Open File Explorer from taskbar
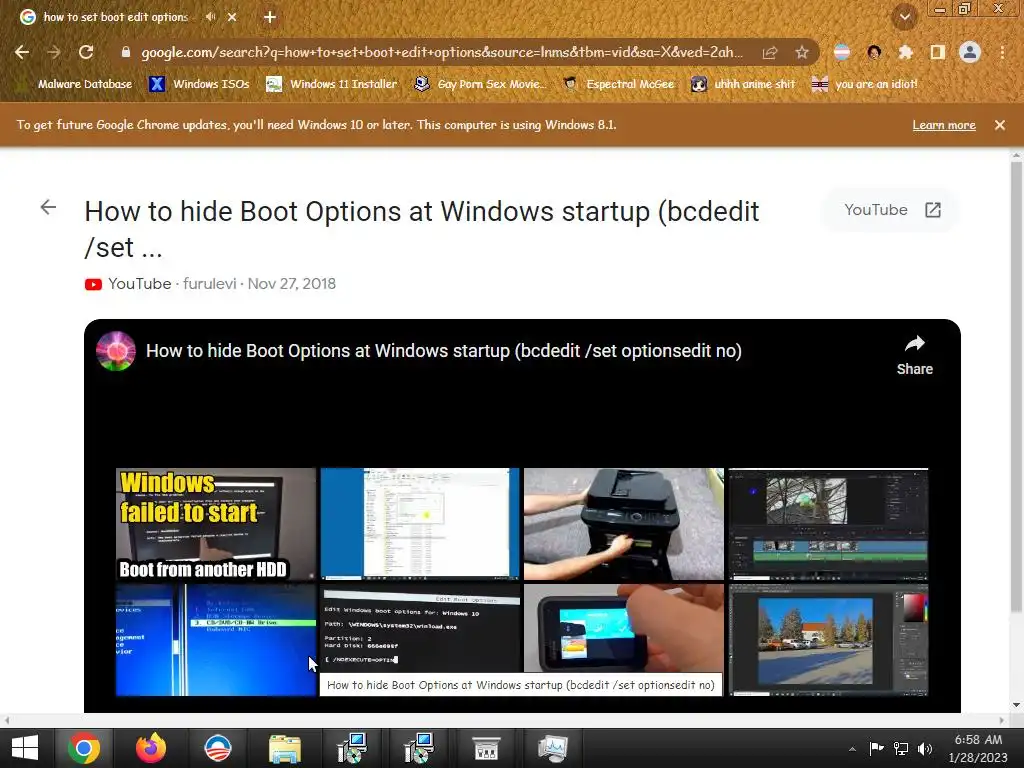Screen dimensions: 1024x768 285,748
